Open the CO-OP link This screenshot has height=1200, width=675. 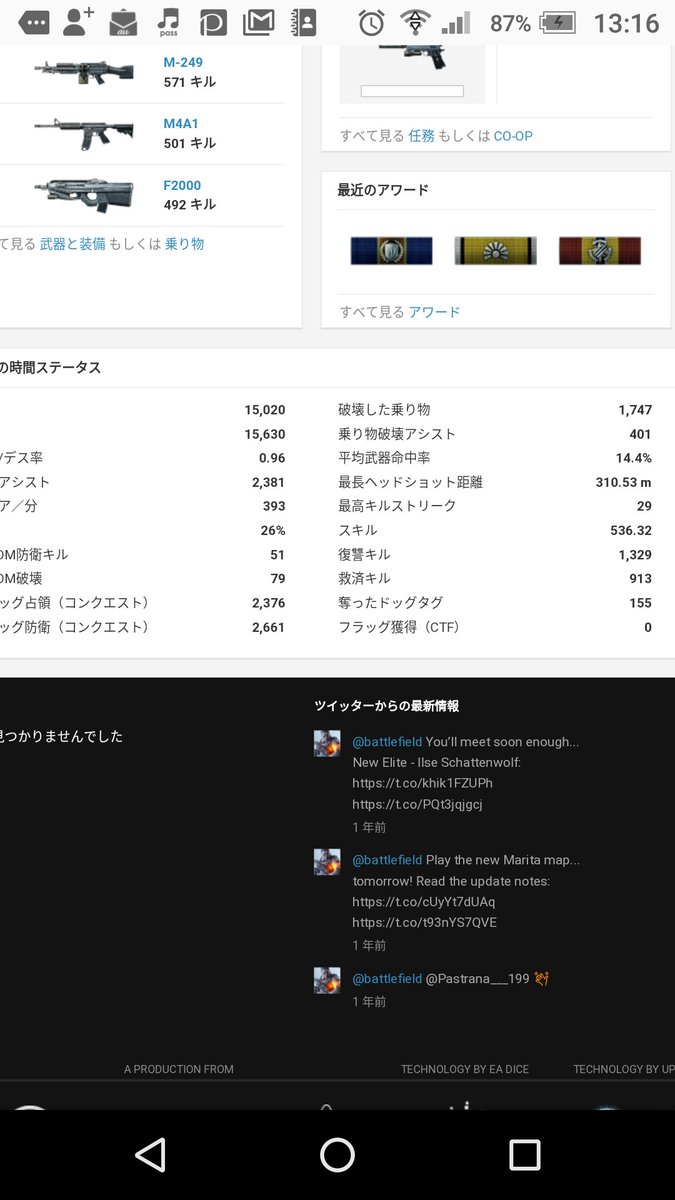[513, 135]
